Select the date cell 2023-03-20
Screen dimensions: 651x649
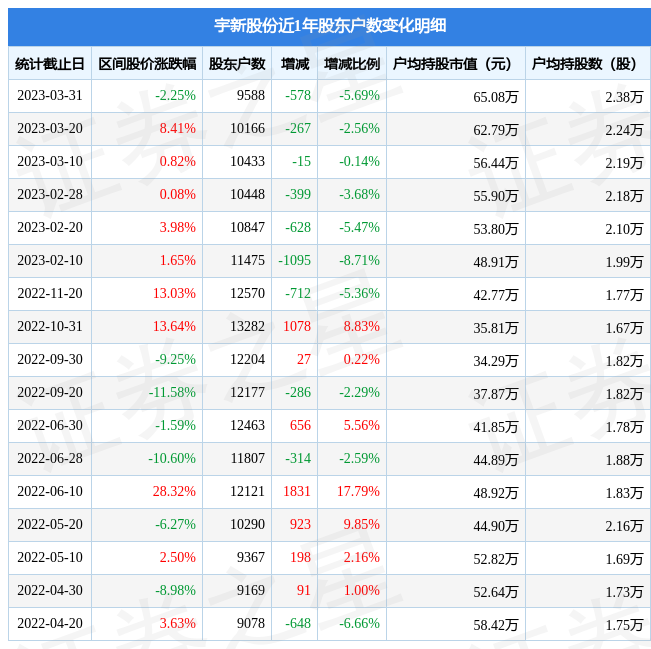pyautogui.click(x=50, y=128)
